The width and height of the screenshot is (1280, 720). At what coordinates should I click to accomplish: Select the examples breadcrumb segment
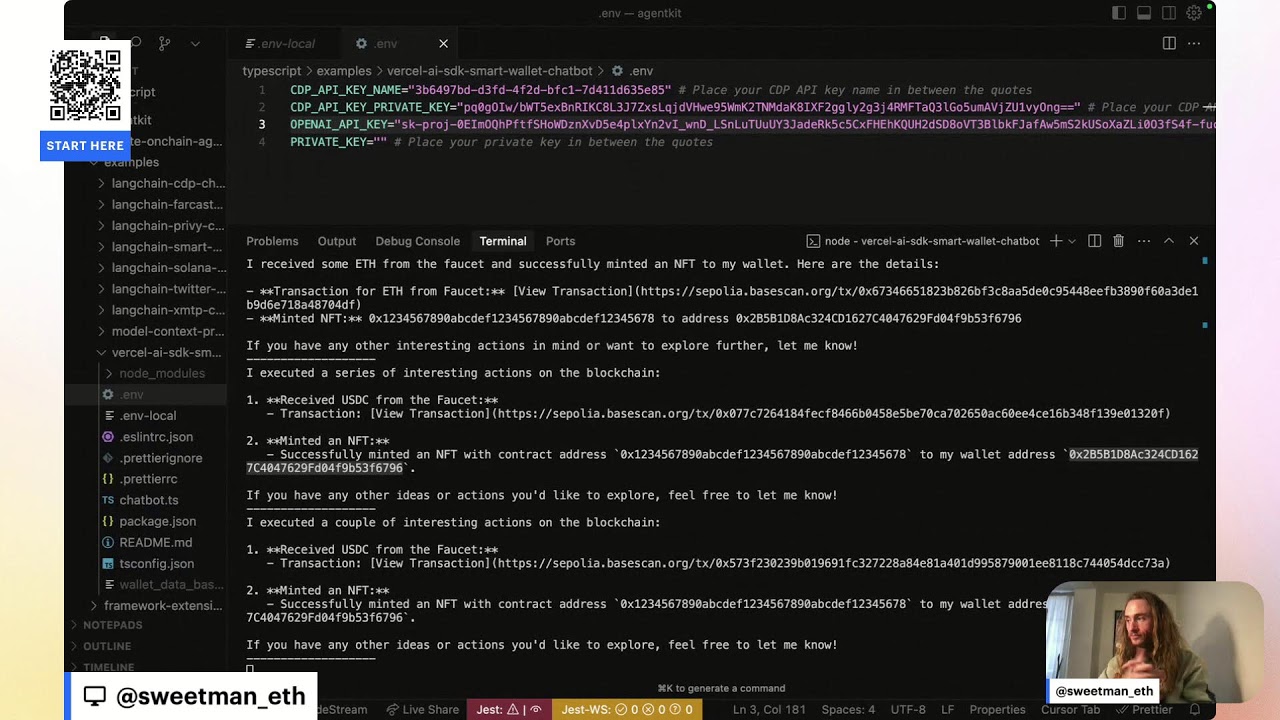pyautogui.click(x=344, y=71)
